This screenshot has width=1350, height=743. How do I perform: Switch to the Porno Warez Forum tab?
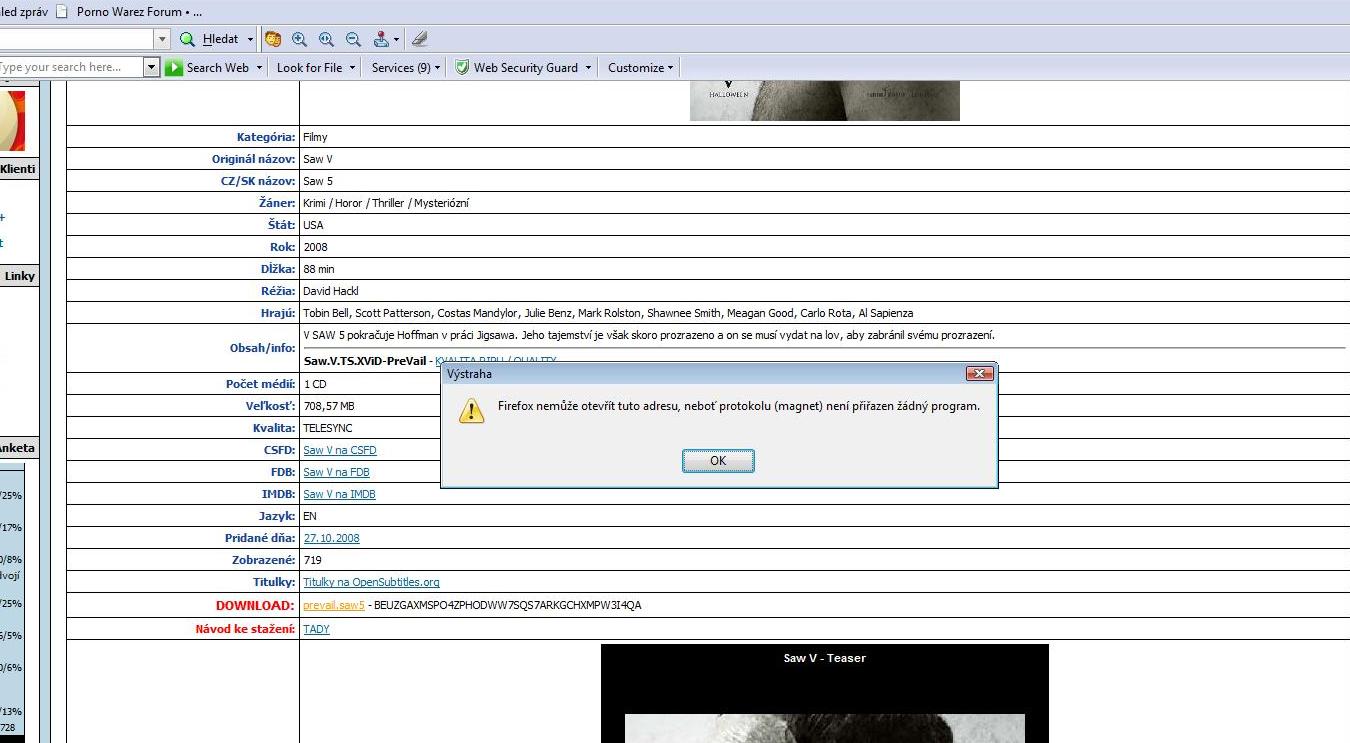(x=129, y=12)
